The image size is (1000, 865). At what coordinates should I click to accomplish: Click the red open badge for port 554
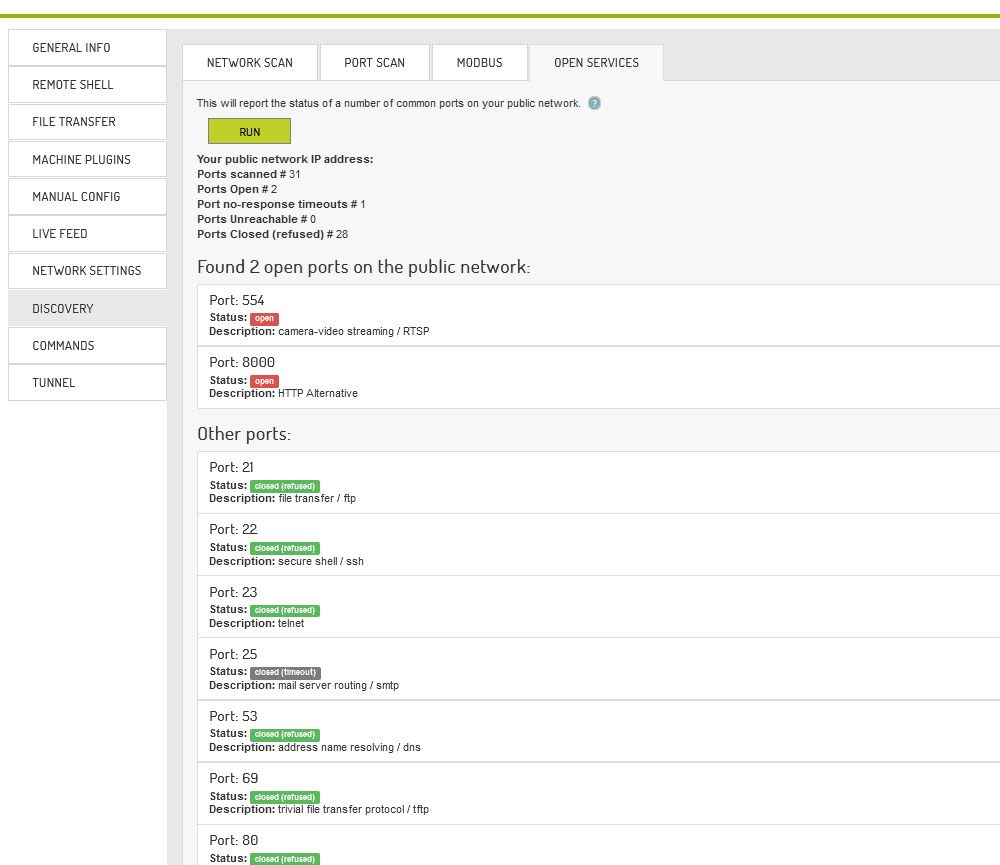pyautogui.click(x=264, y=319)
